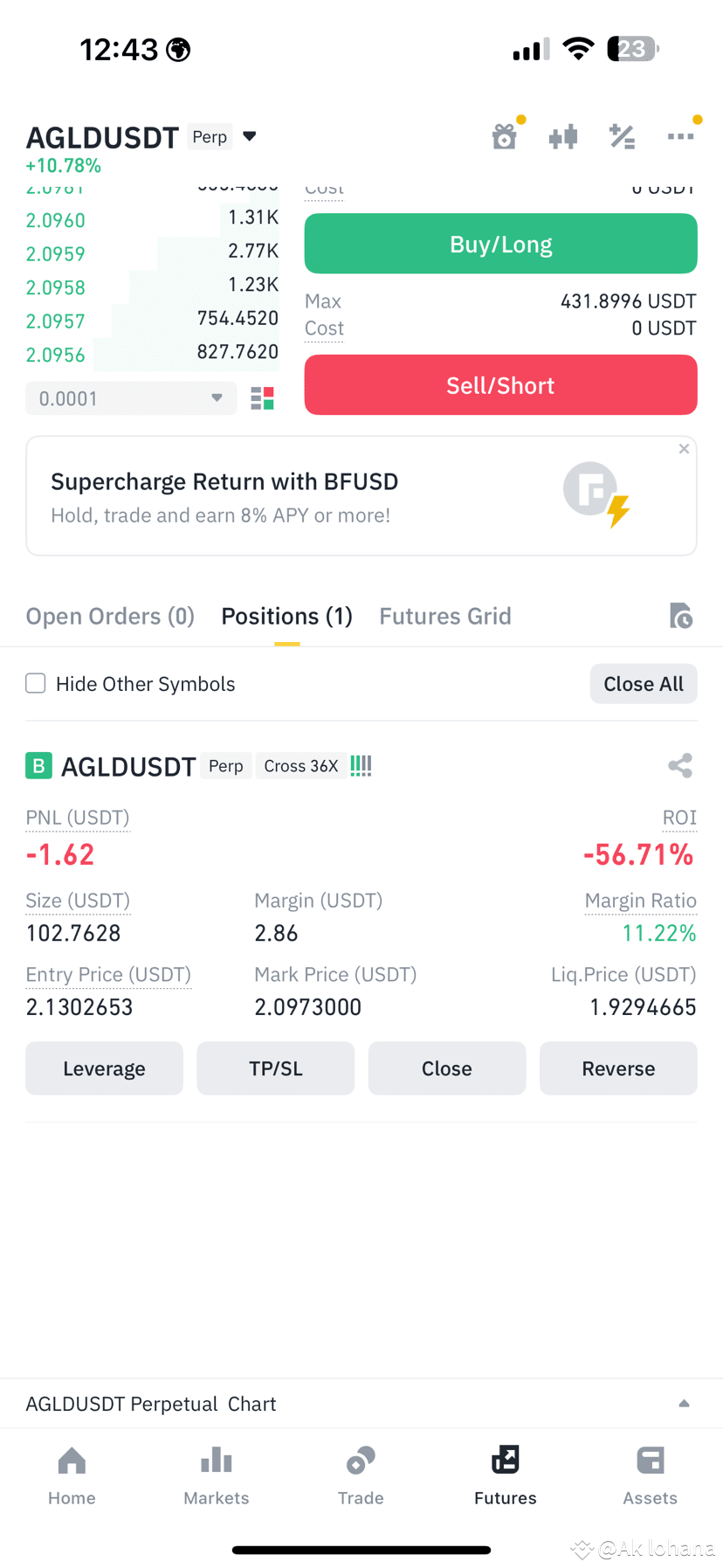Image resolution: width=723 pixels, height=1568 pixels.
Task: Tap the Reverse position button
Action: (x=618, y=1068)
